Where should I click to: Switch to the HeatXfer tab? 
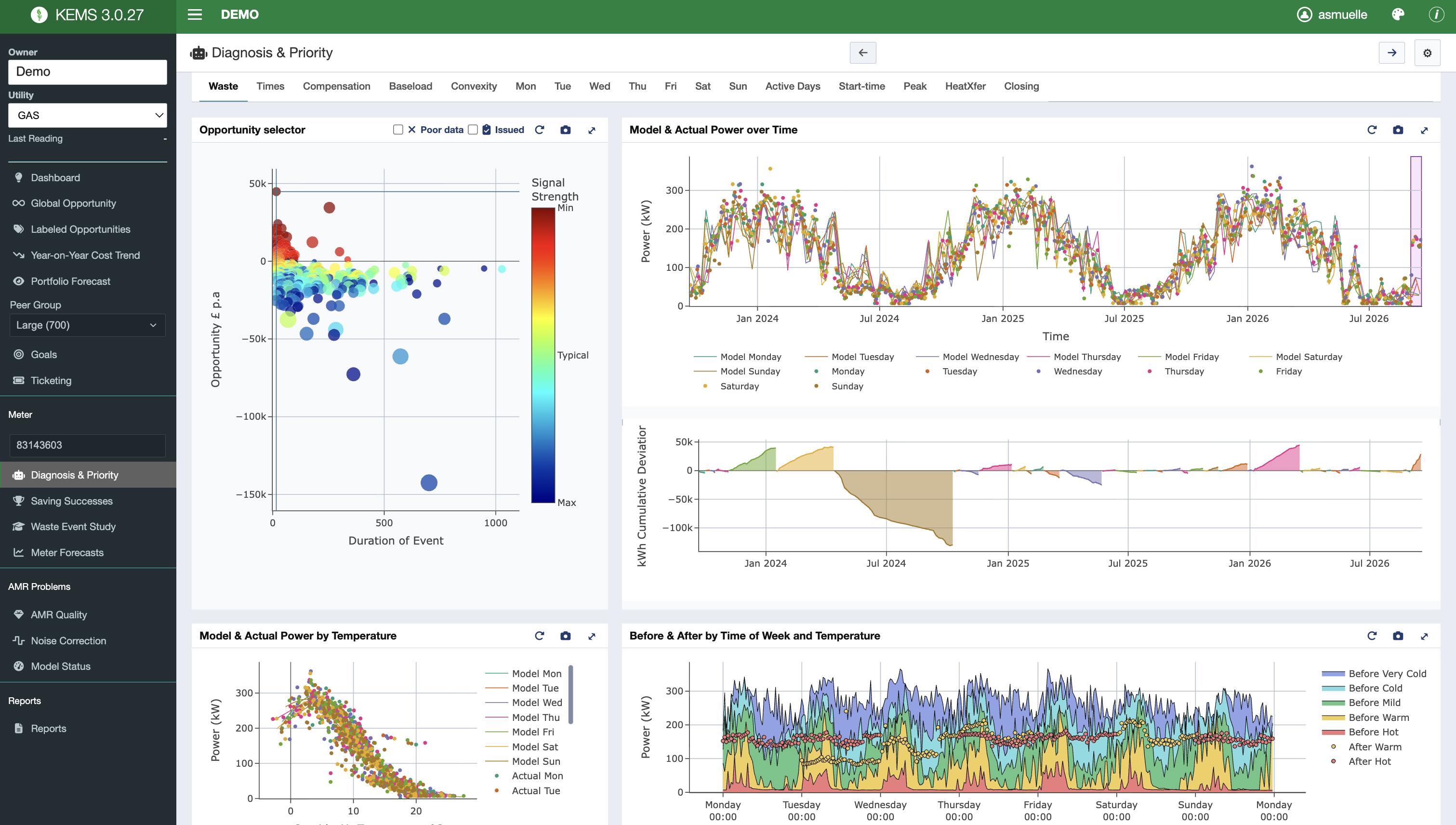[x=966, y=86]
